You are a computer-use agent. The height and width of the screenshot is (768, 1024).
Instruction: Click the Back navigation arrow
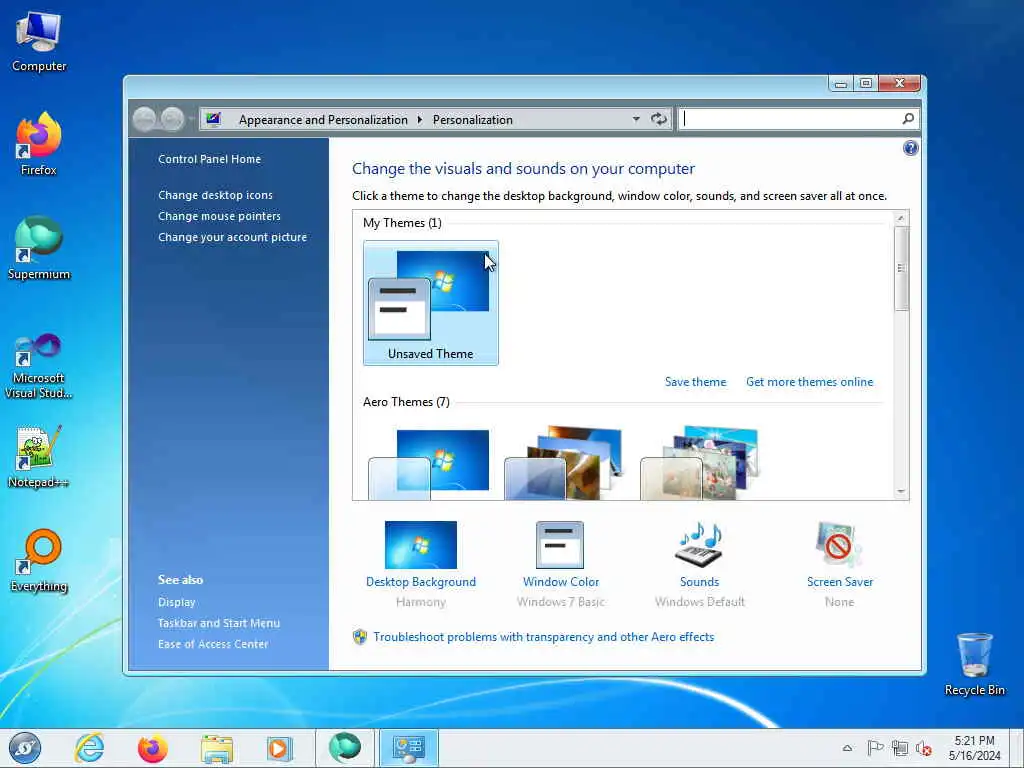145,119
